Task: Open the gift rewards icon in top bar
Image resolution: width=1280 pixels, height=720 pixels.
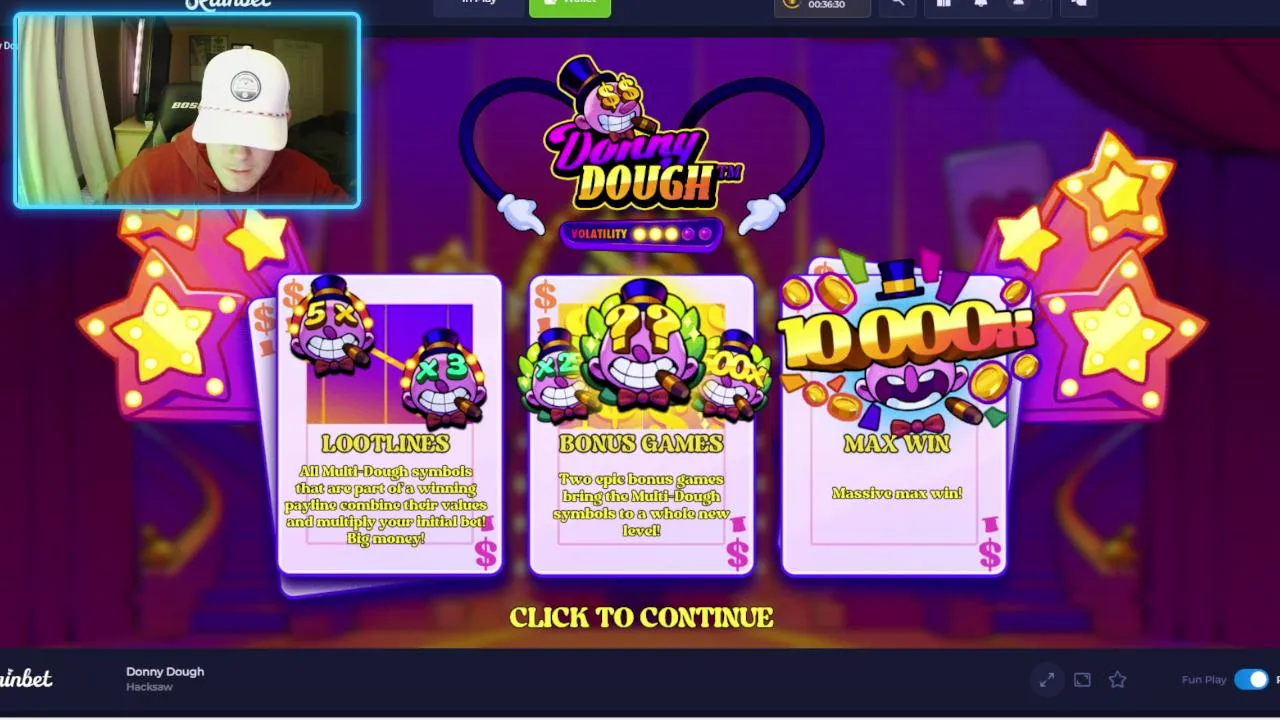Action: 943,5
